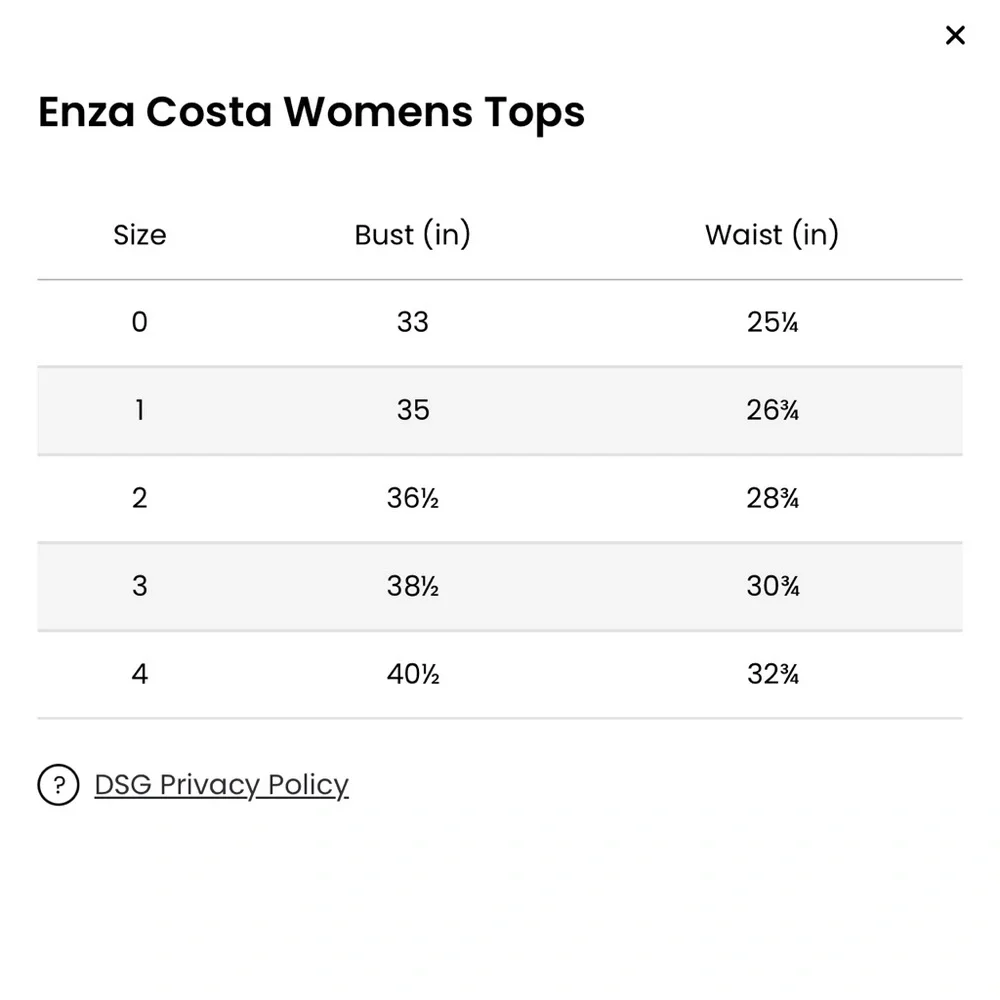
Task: Click the bust value 36½
Action: [x=413, y=498]
